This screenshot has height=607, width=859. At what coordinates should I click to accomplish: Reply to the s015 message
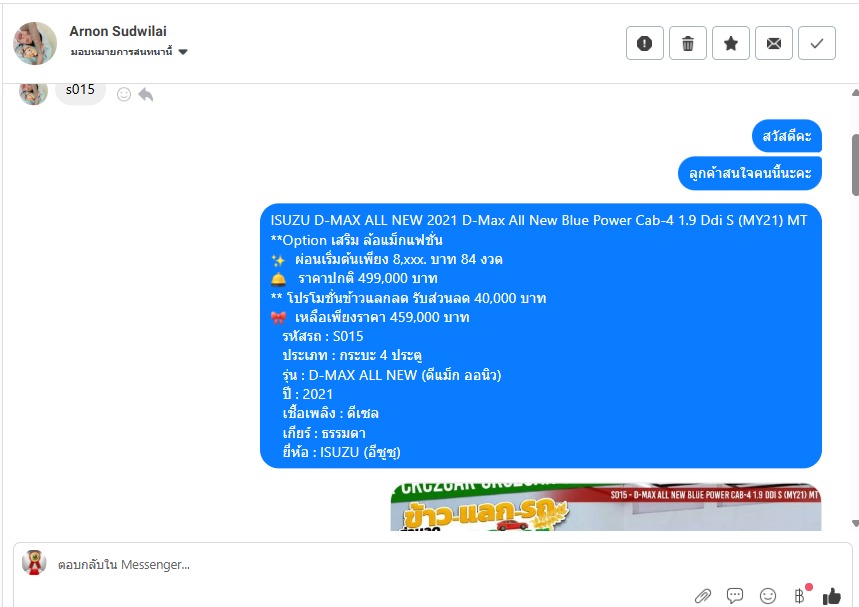146,95
